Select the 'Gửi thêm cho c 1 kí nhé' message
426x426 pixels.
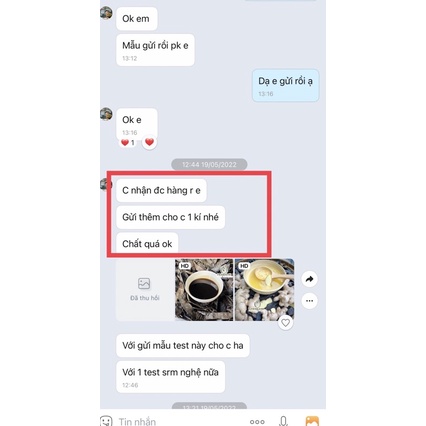pyautogui.click(x=170, y=217)
